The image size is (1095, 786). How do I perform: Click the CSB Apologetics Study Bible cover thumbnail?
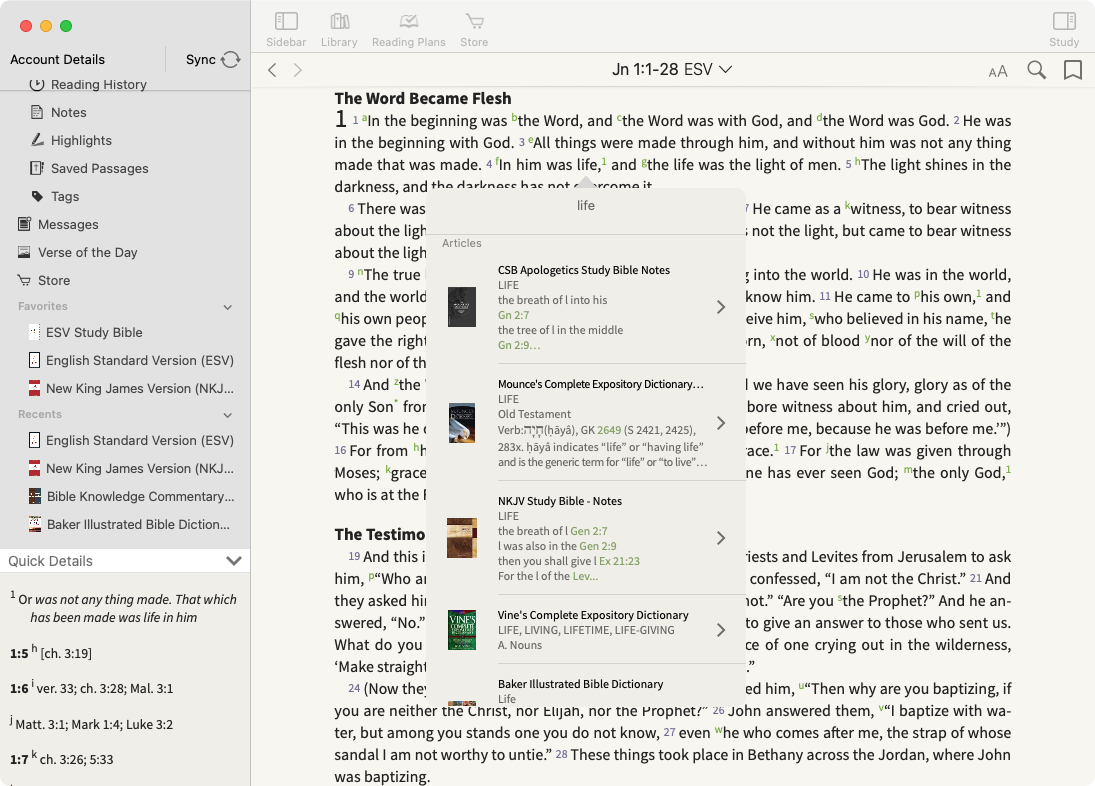[462, 307]
